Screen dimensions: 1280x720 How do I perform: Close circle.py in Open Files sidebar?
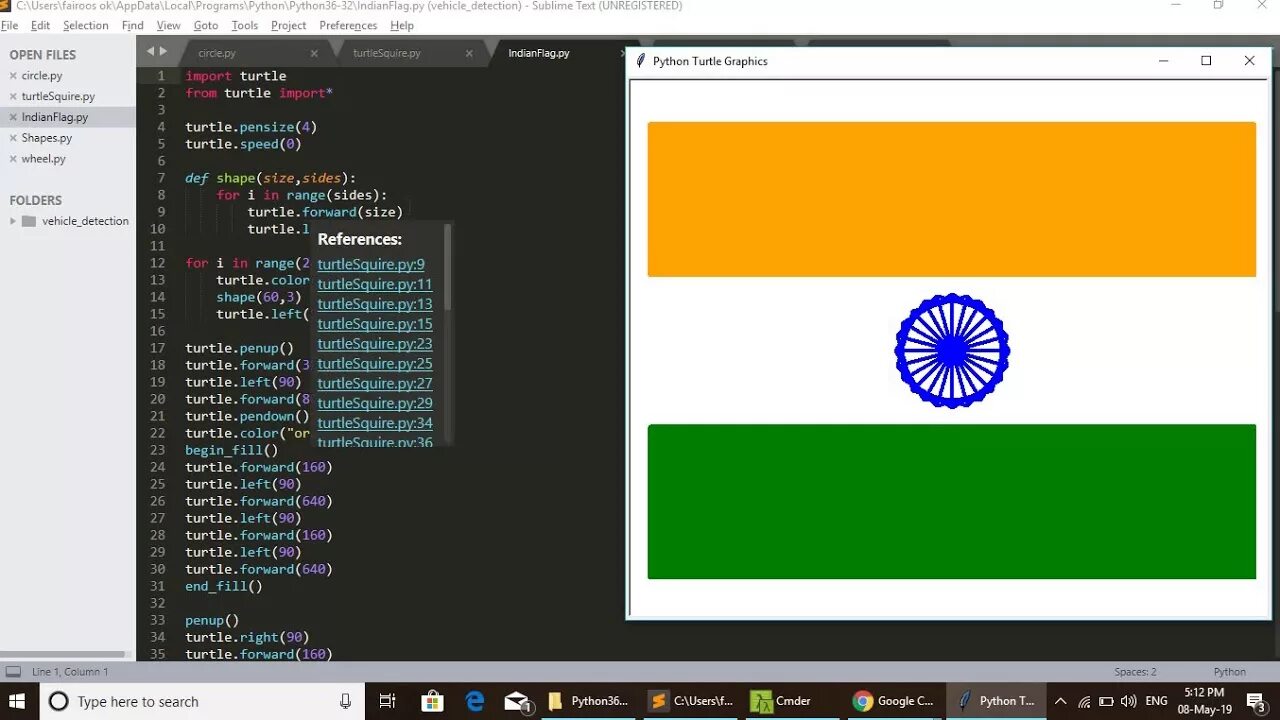(x=13, y=76)
